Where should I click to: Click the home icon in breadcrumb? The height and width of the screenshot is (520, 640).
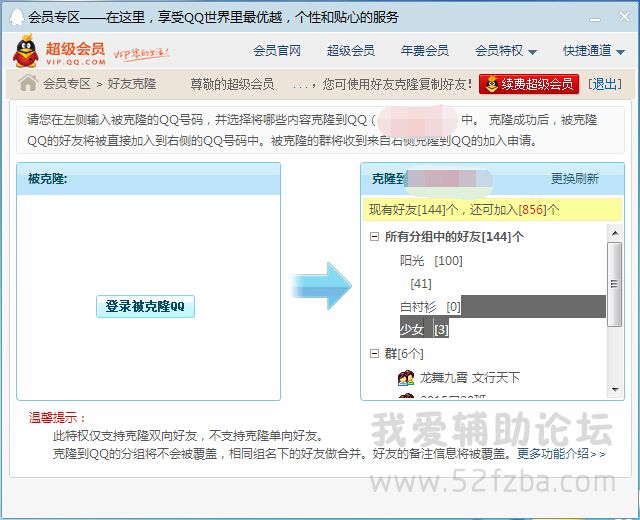(x=28, y=83)
